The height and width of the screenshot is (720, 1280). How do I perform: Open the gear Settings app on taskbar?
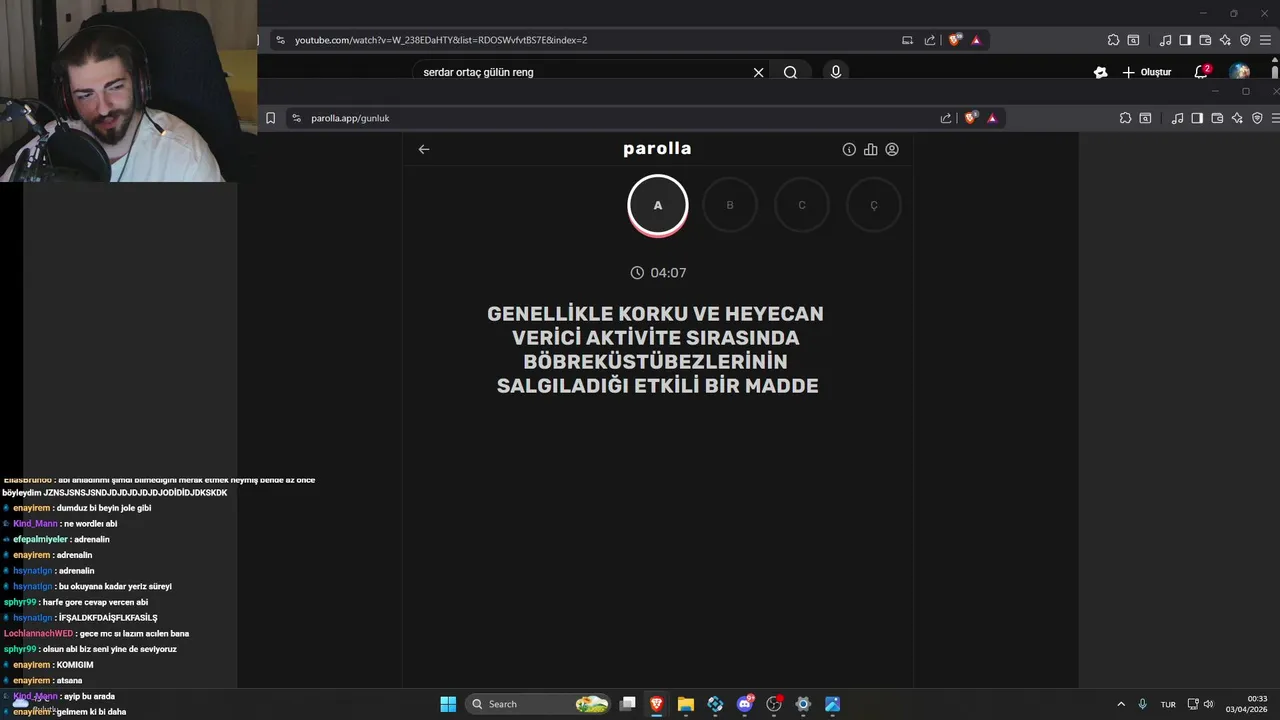tap(803, 704)
